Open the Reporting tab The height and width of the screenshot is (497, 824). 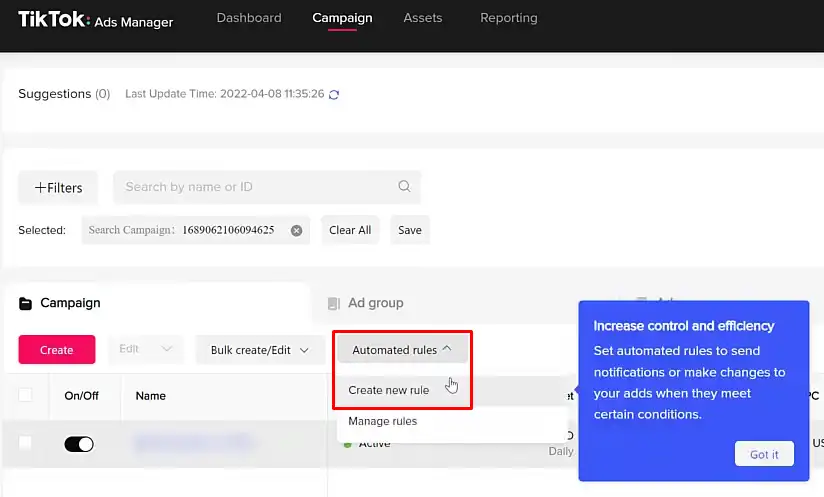pos(509,18)
